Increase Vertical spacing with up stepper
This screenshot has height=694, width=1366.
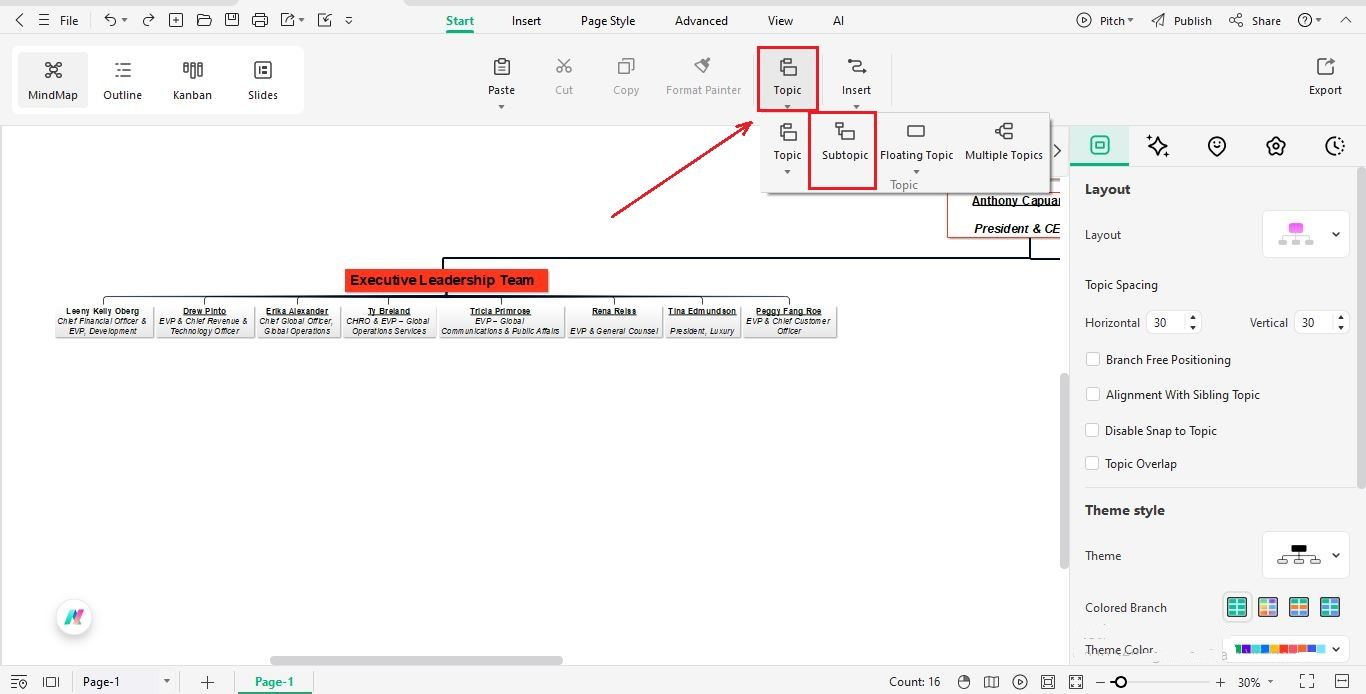coord(1340,317)
